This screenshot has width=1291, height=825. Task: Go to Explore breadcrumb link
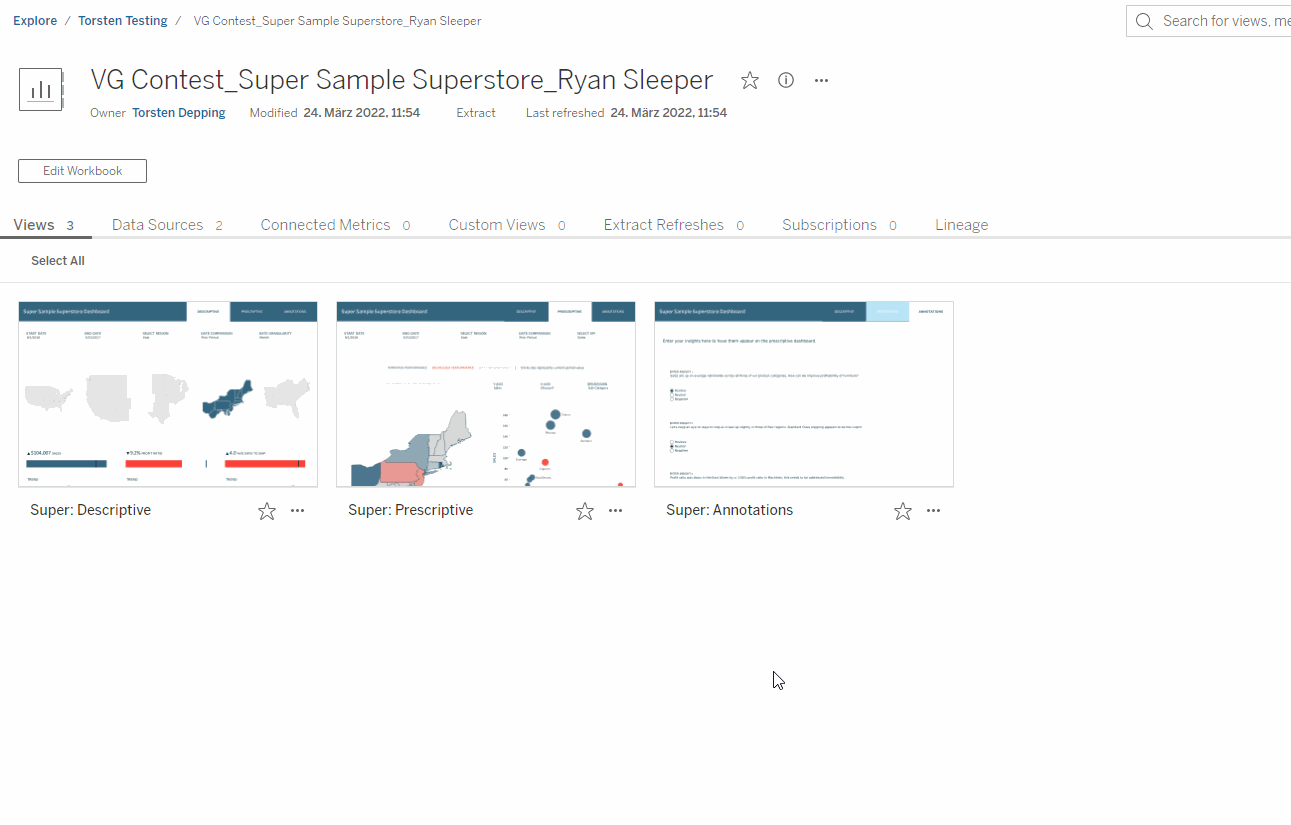click(35, 21)
